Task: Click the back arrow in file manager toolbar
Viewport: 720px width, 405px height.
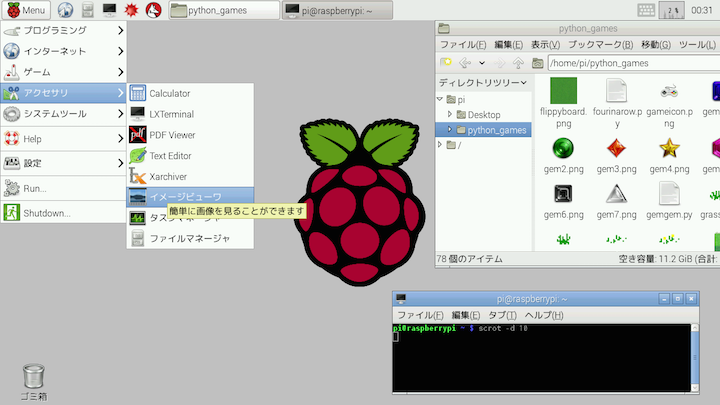Action: point(465,62)
